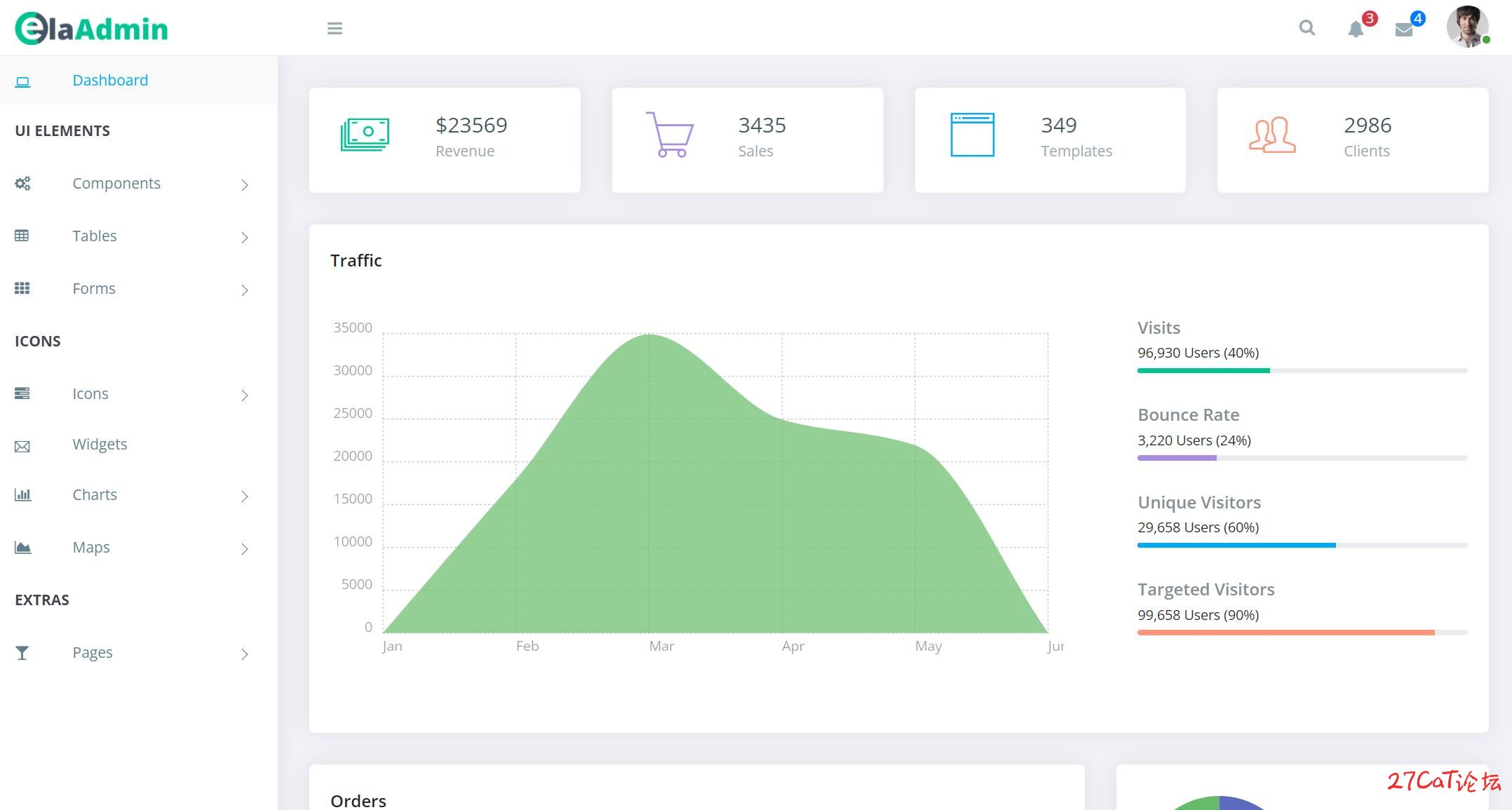This screenshot has width=1512, height=810.
Task: Click the Pages cocktail glass icon
Action: point(22,653)
